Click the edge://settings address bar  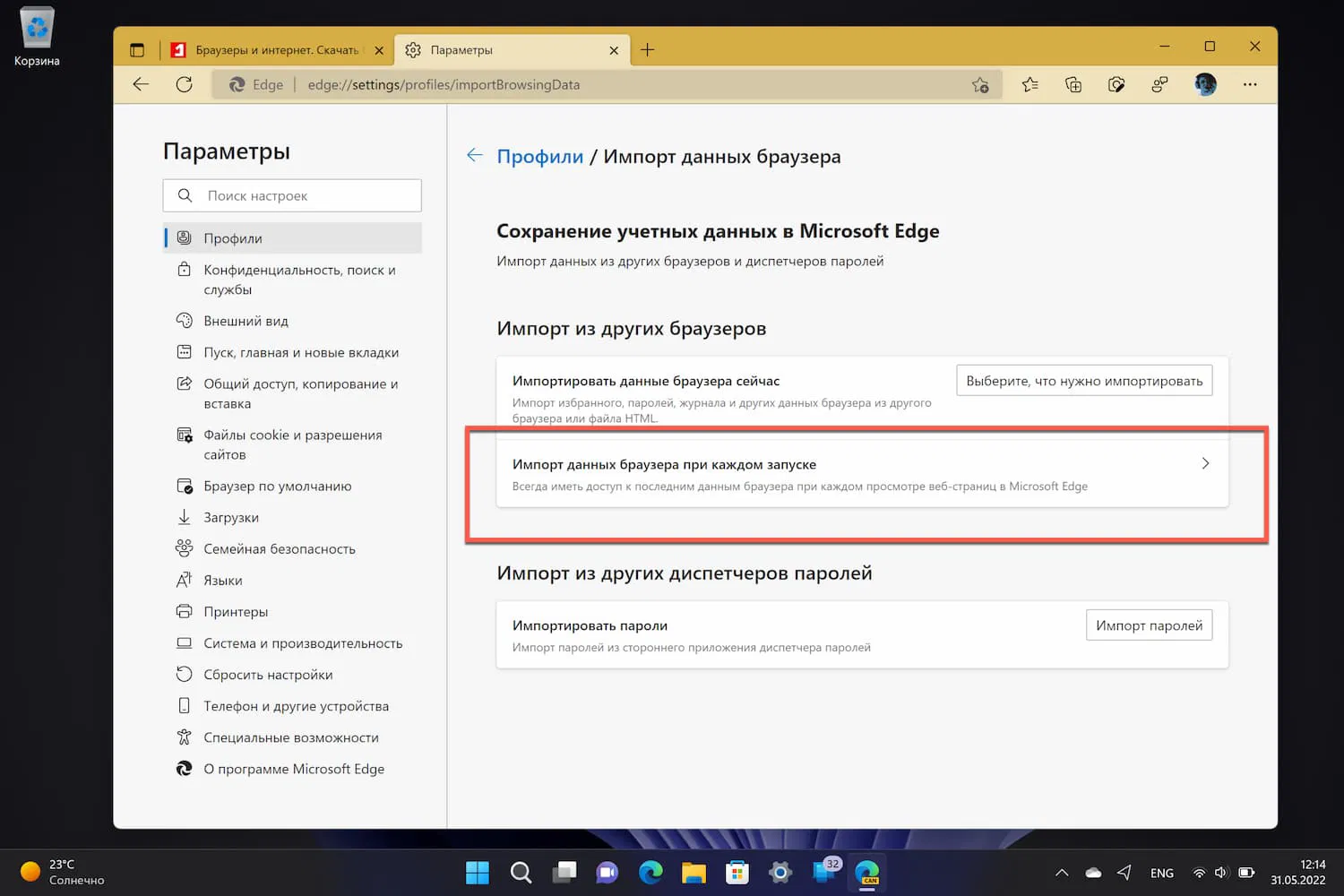pyautogui.click(x=606, y=84)
